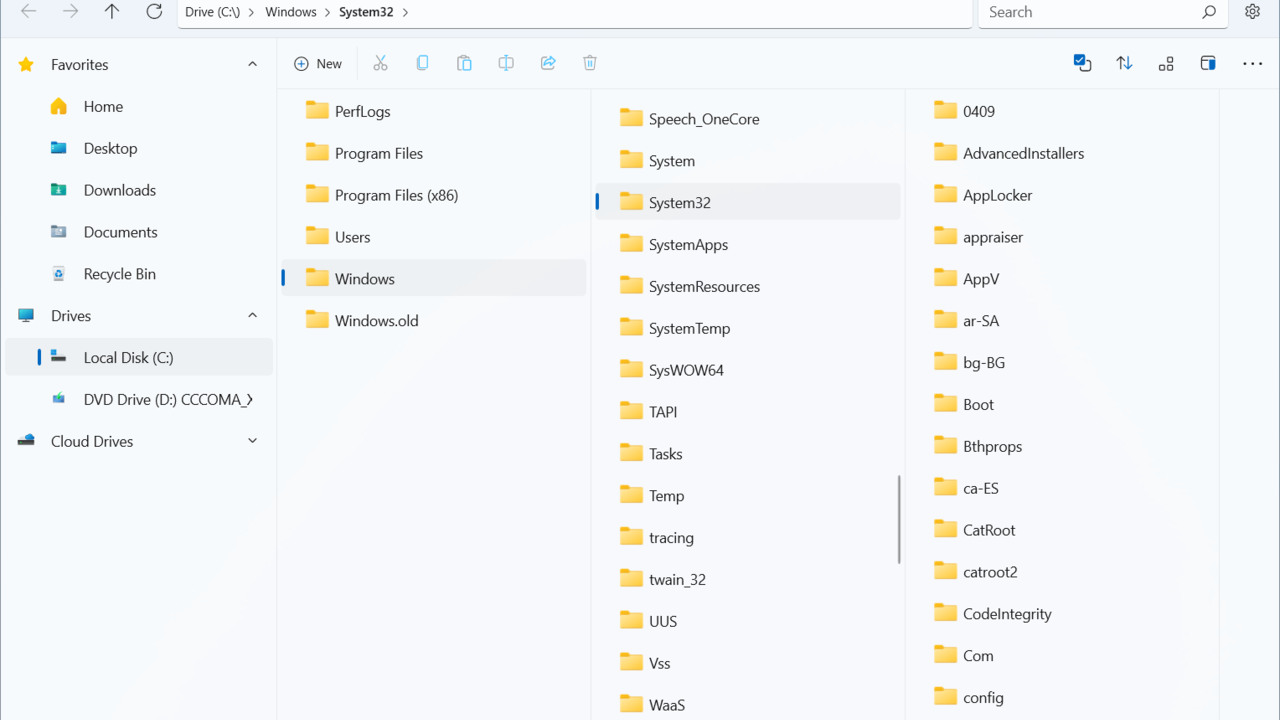Open Recycle Bin from the sidebar
The width and height of the screenshot is (1280, 720).
[x=119, y=274]
